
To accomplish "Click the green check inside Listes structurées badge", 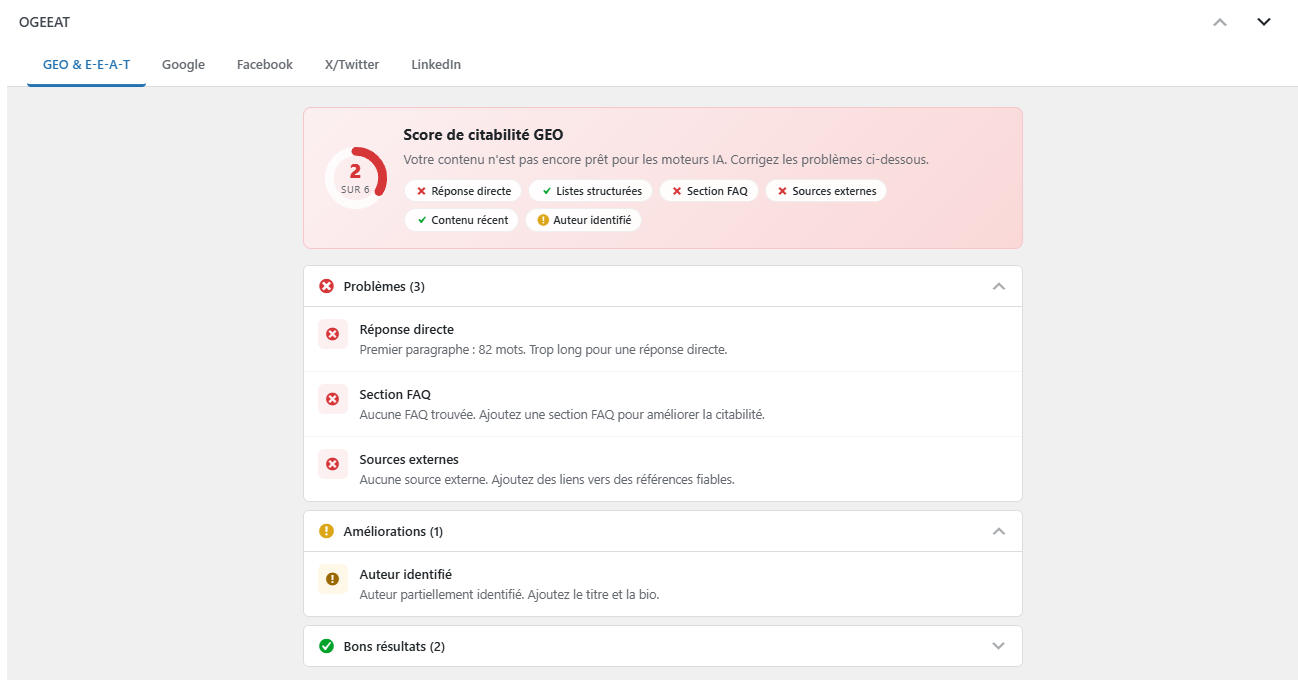I will [x=546, y=190].
